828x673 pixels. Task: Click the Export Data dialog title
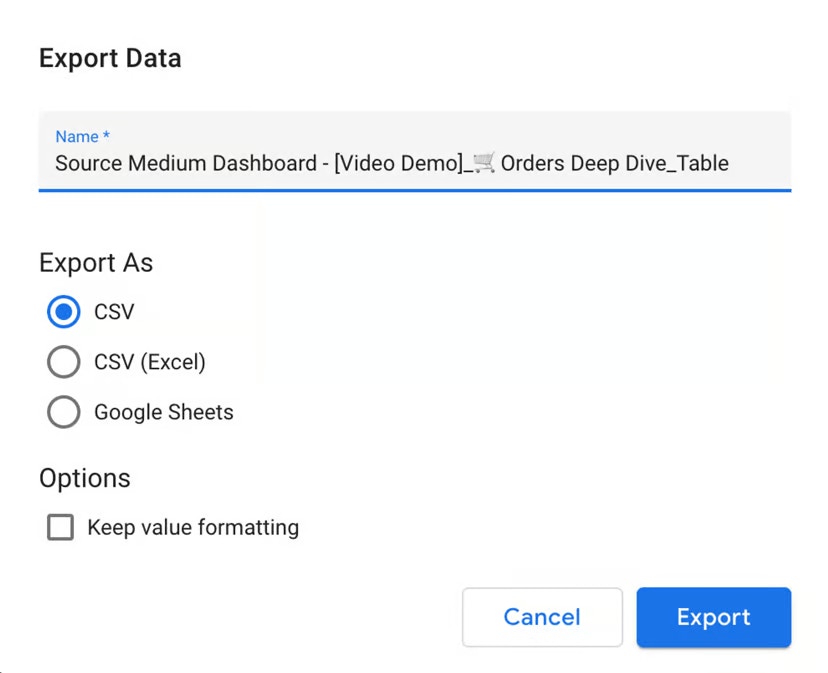pos(110,58)
